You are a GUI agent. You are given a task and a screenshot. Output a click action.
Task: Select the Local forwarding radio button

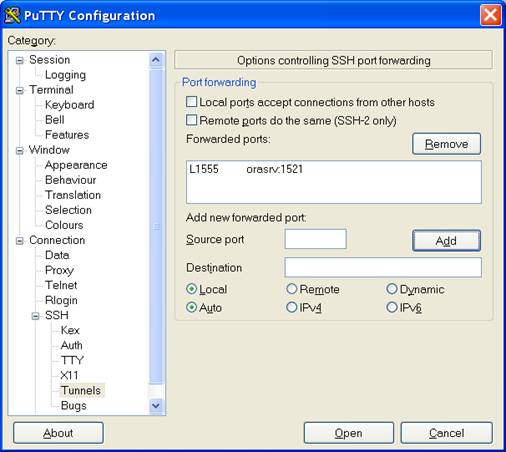coord(191,289)
